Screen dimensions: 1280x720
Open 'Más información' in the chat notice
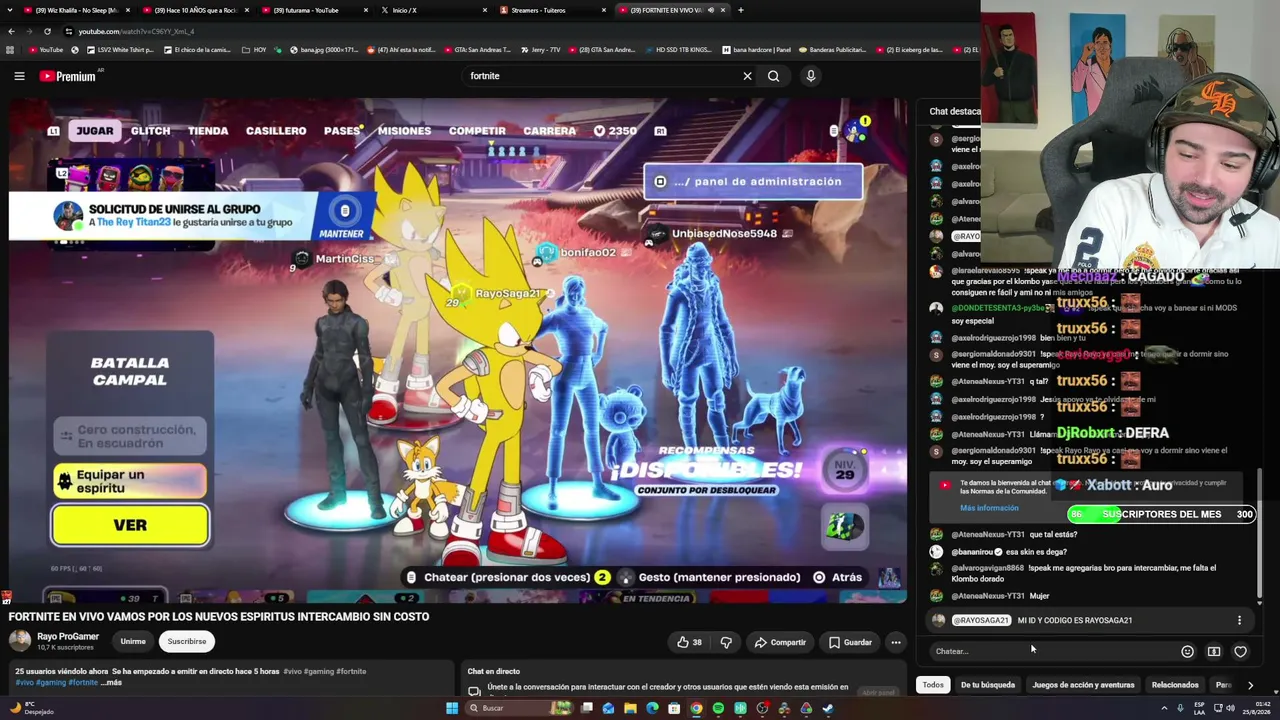click(989, 508)
